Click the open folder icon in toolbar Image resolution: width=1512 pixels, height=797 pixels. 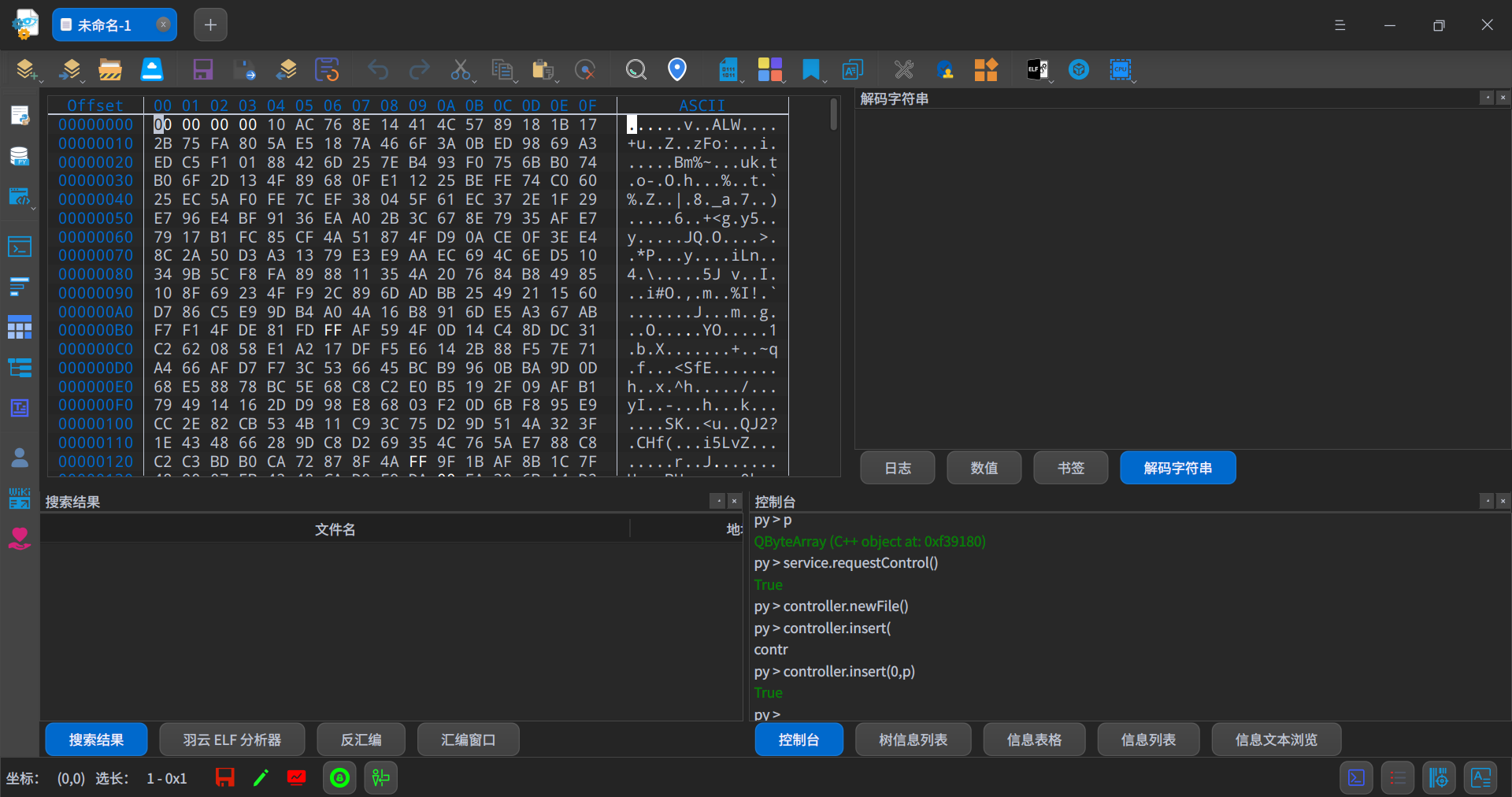point(110,70)
